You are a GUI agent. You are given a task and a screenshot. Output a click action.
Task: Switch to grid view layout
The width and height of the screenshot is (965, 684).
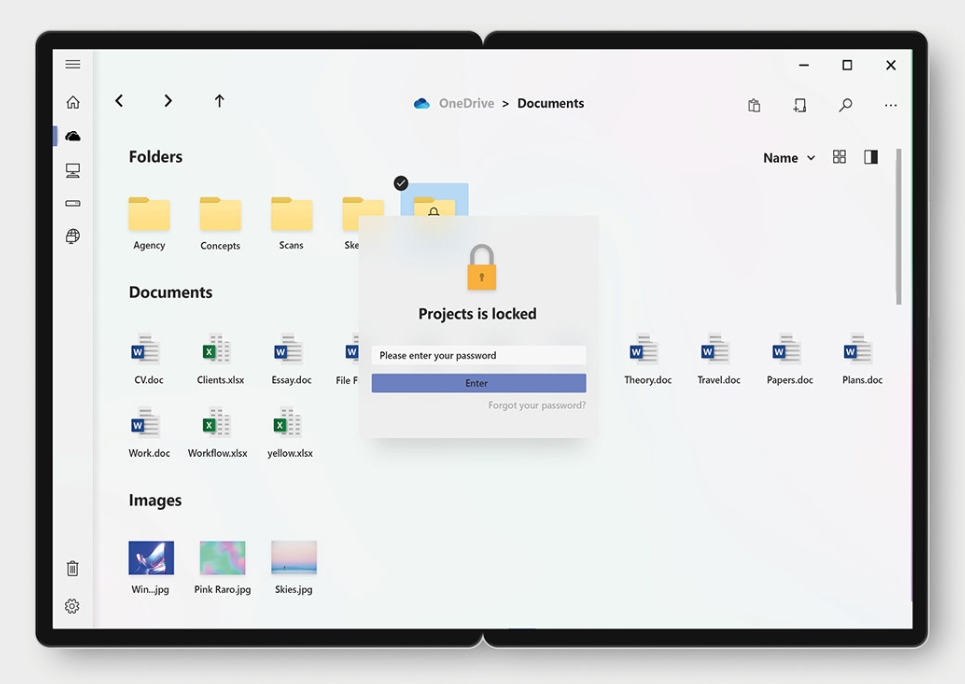839,157
